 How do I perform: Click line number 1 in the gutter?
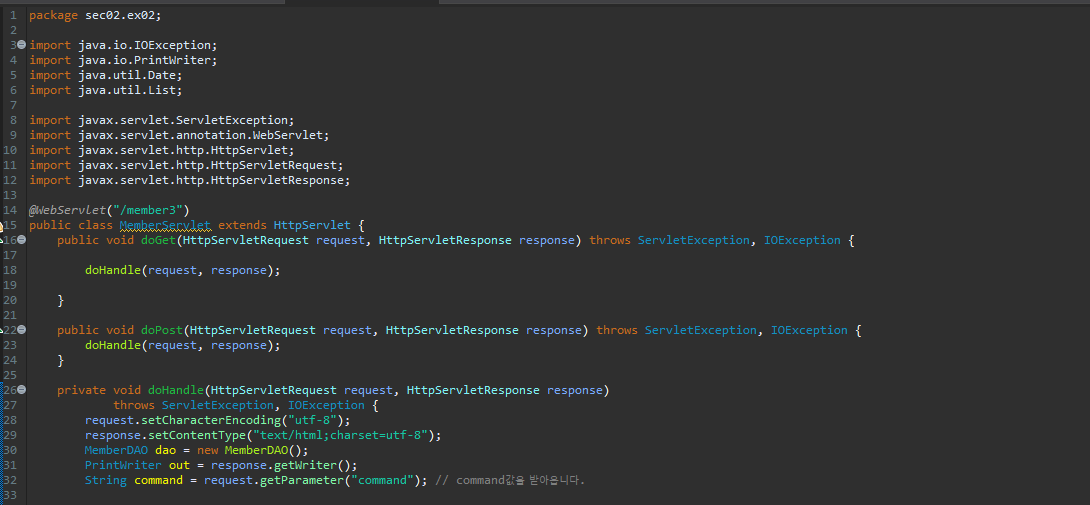(13, 15)
